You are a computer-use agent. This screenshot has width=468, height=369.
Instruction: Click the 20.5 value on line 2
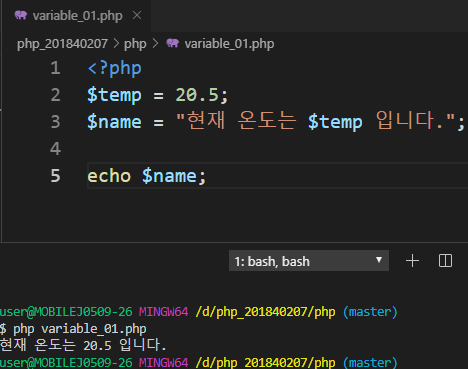pyautogui.click(x=197, y=95)
